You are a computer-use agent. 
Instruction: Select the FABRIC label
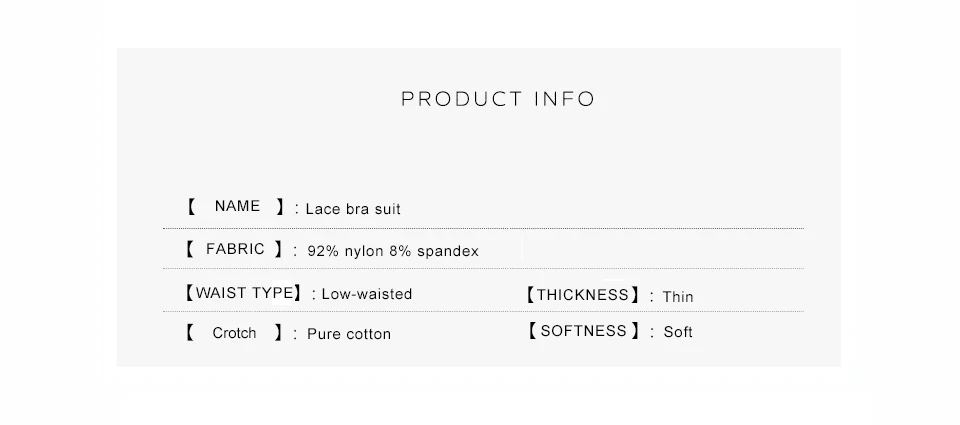point(235,249)
